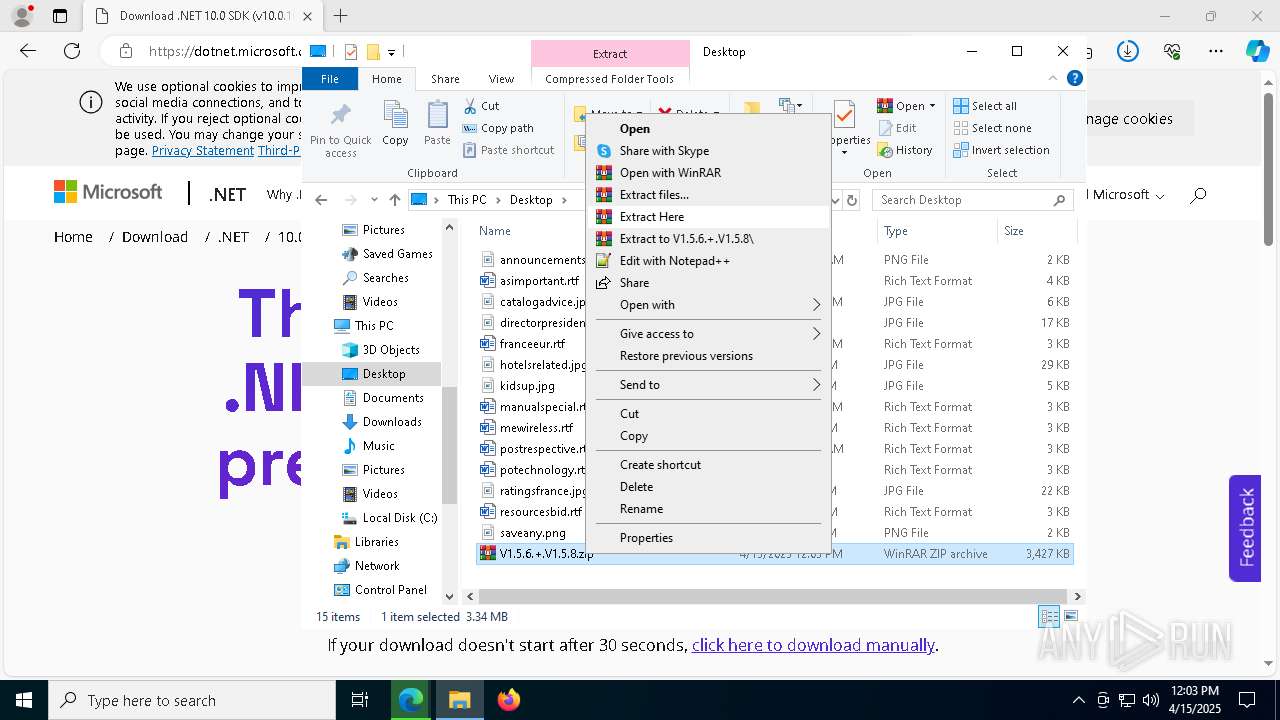Choose Restore previous versions
This screenshot has height=720, width=1280.
[708, 356]
